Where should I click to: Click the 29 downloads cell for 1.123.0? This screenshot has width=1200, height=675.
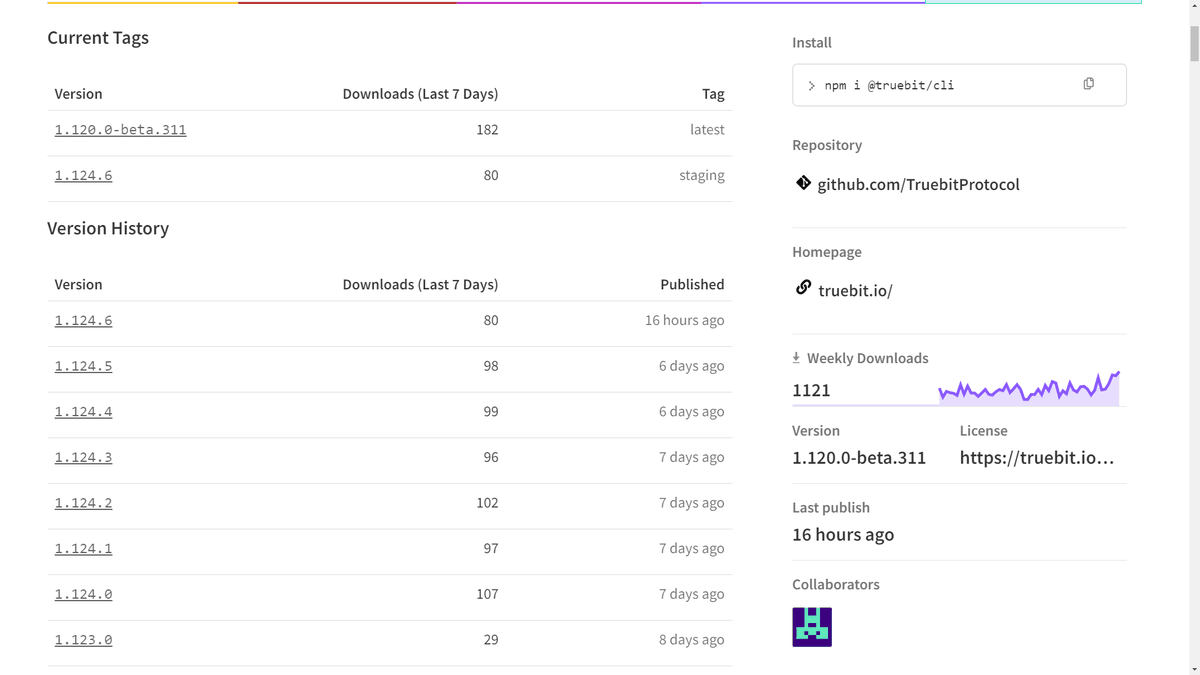pos(491,640)
